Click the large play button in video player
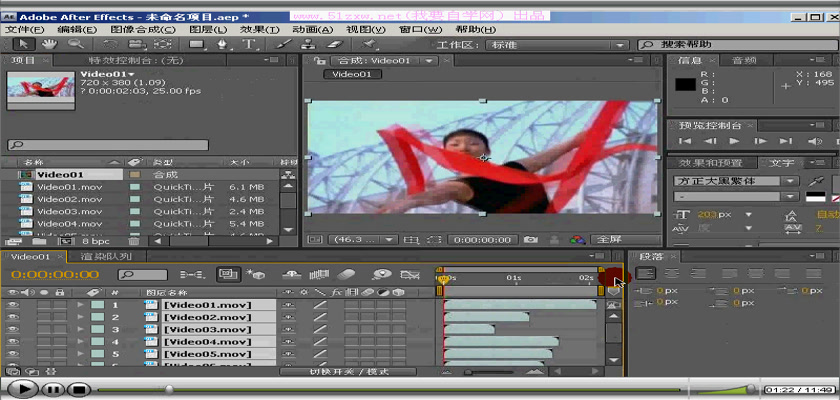The width and height of the screenshot is (840, 400). pos(22,389)
